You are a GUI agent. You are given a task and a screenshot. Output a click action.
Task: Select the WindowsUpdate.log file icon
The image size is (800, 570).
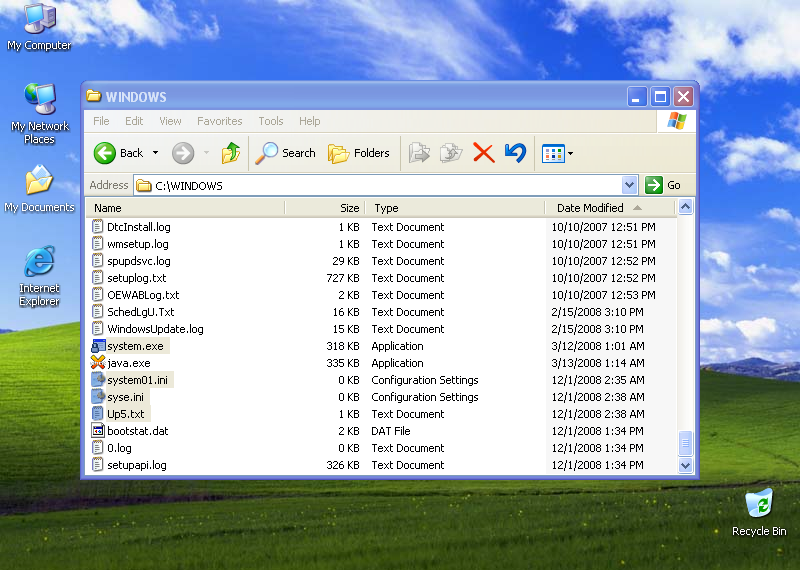(97, 329)
